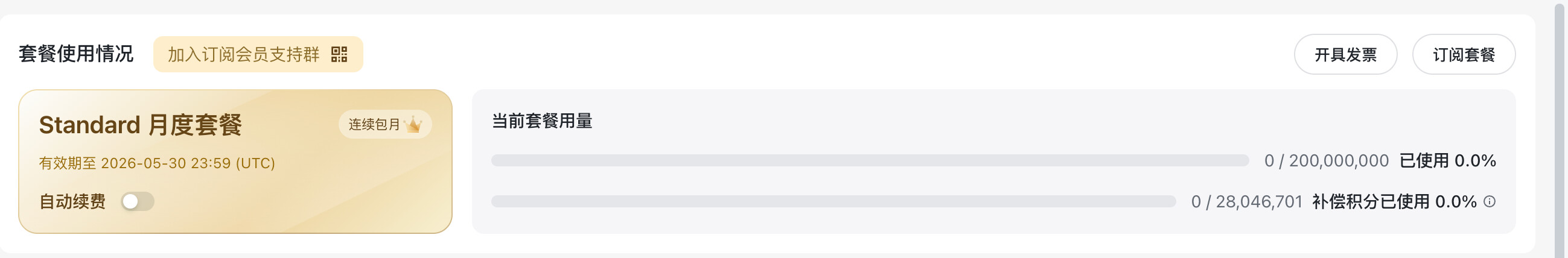This screenshot has height=258, width=1568.
Task: Click the info icon next to 补偿积分已使用
Action: click(1490, 201)
